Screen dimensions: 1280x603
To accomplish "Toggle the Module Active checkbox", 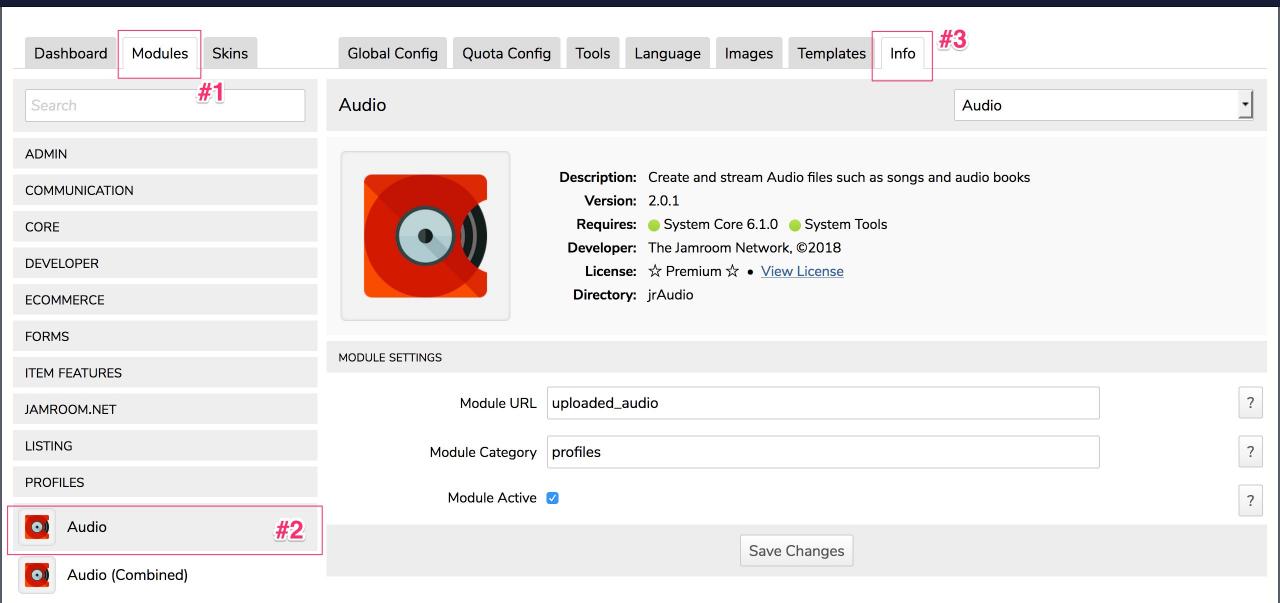I will click(552, 498).
